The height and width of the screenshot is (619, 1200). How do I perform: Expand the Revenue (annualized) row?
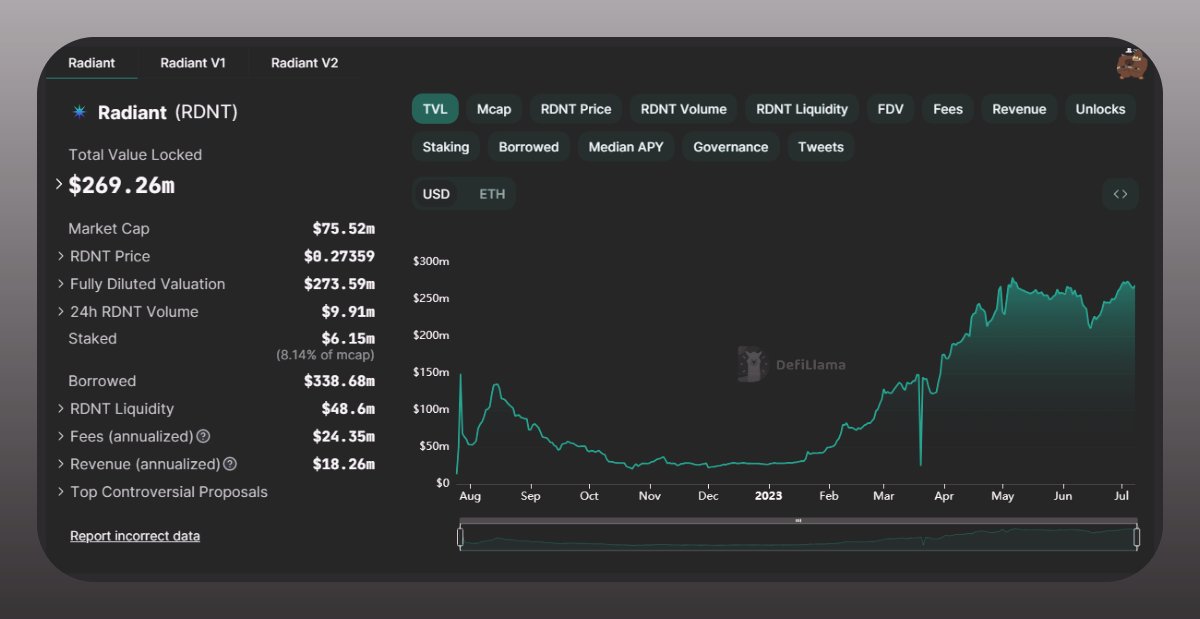pyautogui.click(x=61, y=464)
